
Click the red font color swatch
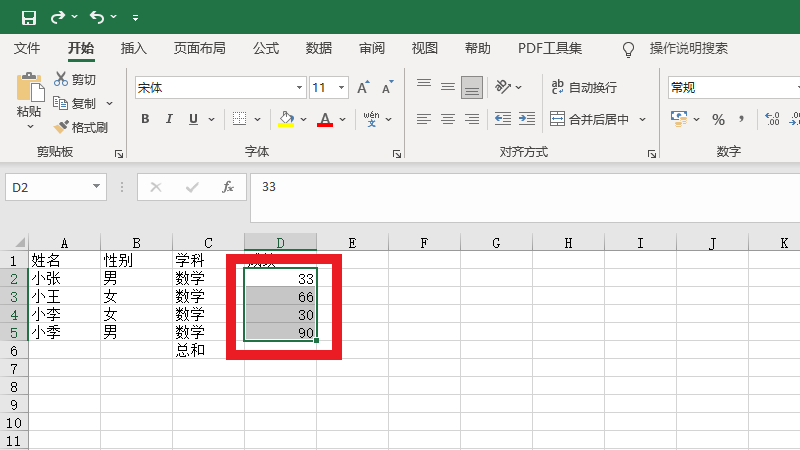(x=325, y=119)
